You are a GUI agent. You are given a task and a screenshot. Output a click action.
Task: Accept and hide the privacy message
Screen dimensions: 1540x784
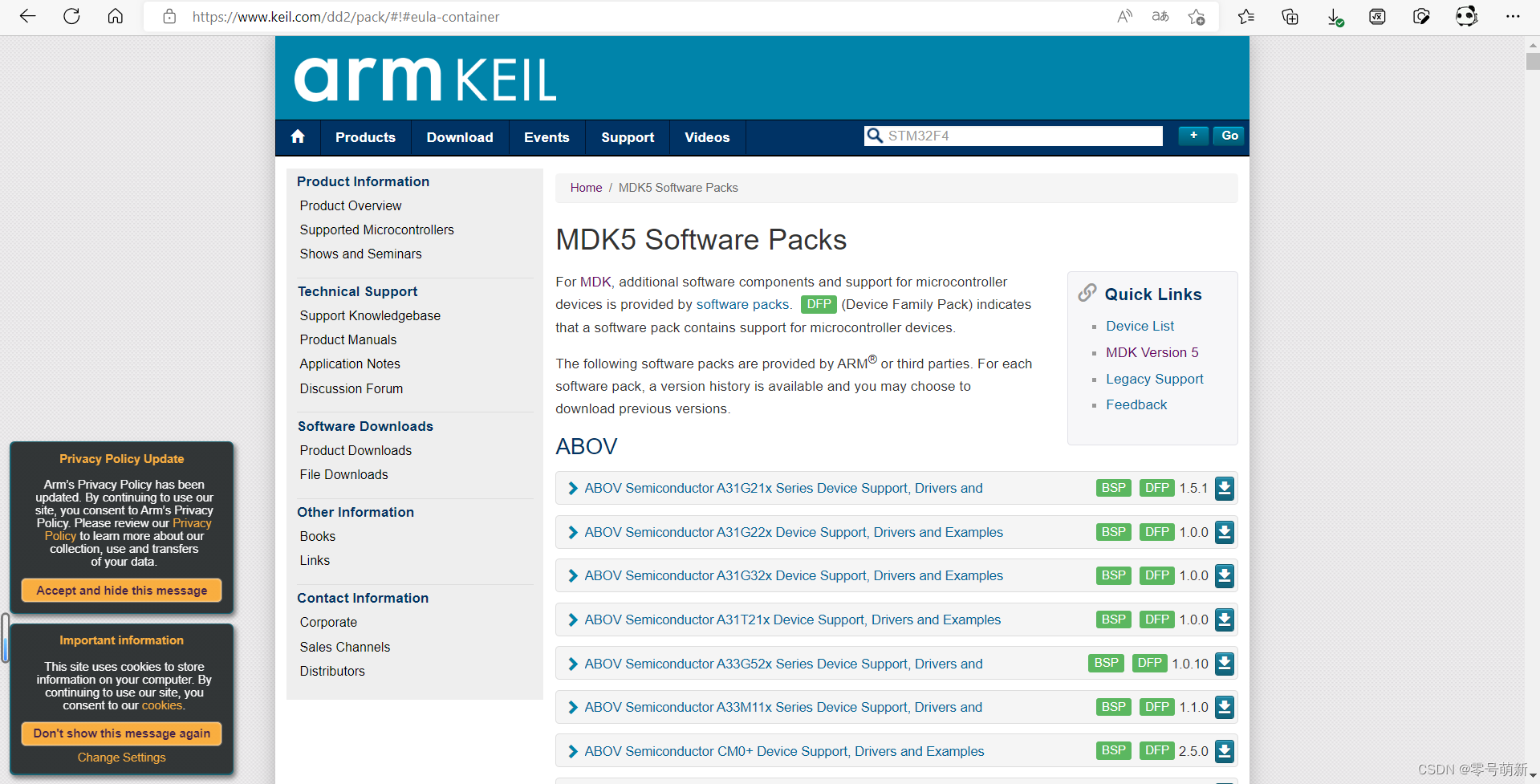[122, 591]
